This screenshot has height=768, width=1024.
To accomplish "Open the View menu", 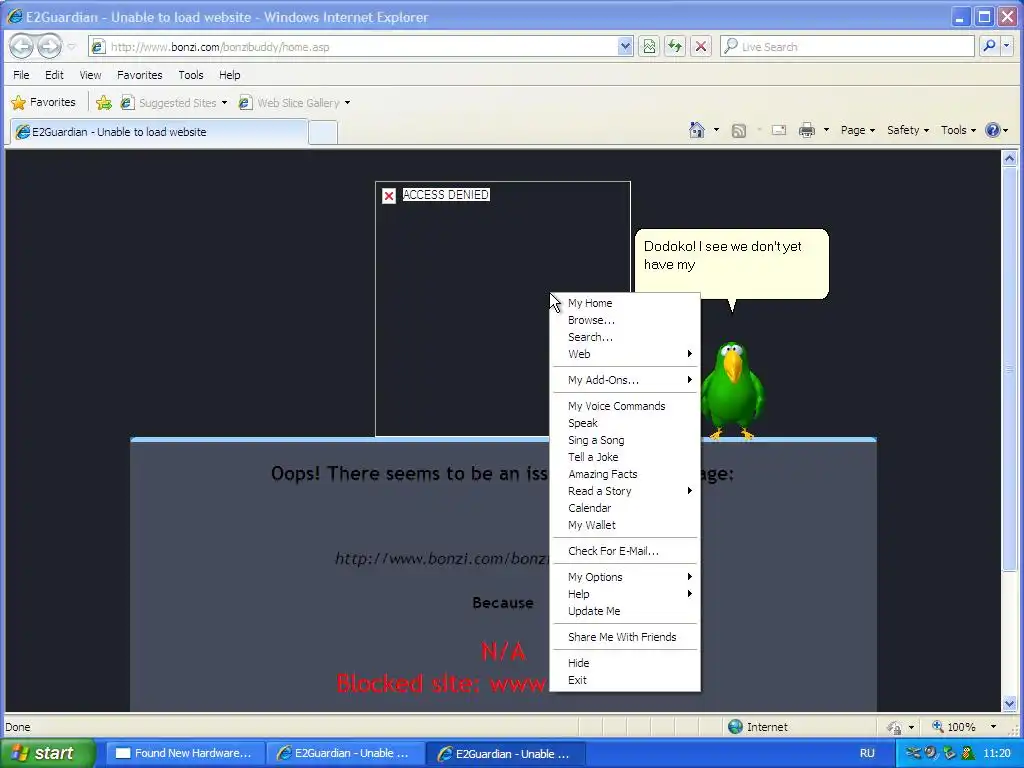I will pos(90,75).
